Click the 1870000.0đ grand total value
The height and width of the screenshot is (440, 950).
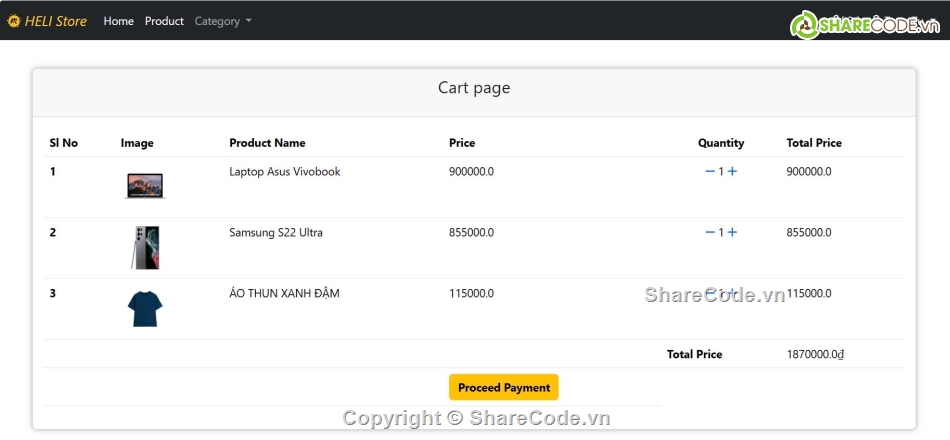click(x=815, y=354)
